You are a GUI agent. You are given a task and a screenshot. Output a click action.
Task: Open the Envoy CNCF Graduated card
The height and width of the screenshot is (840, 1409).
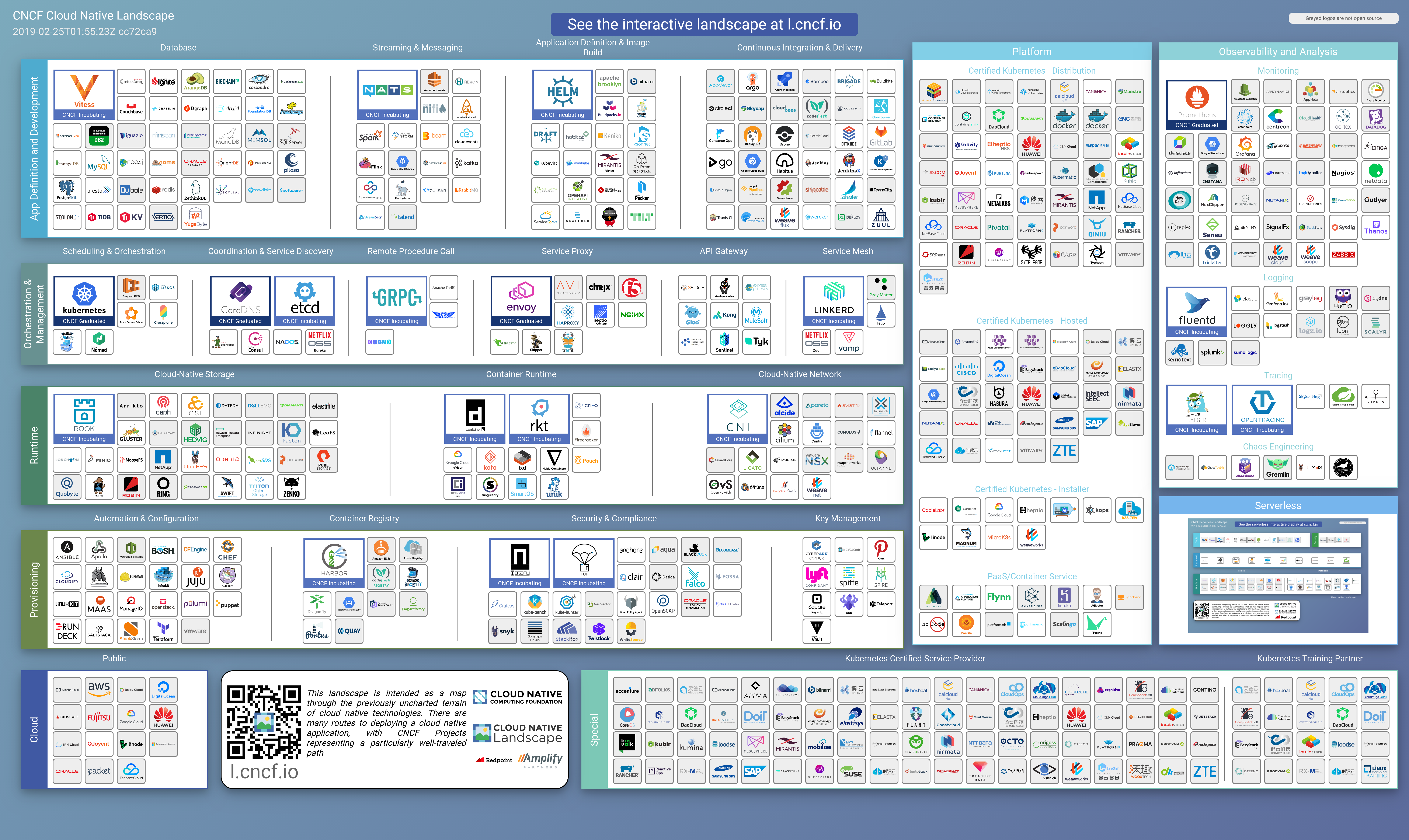click(521, 301)
